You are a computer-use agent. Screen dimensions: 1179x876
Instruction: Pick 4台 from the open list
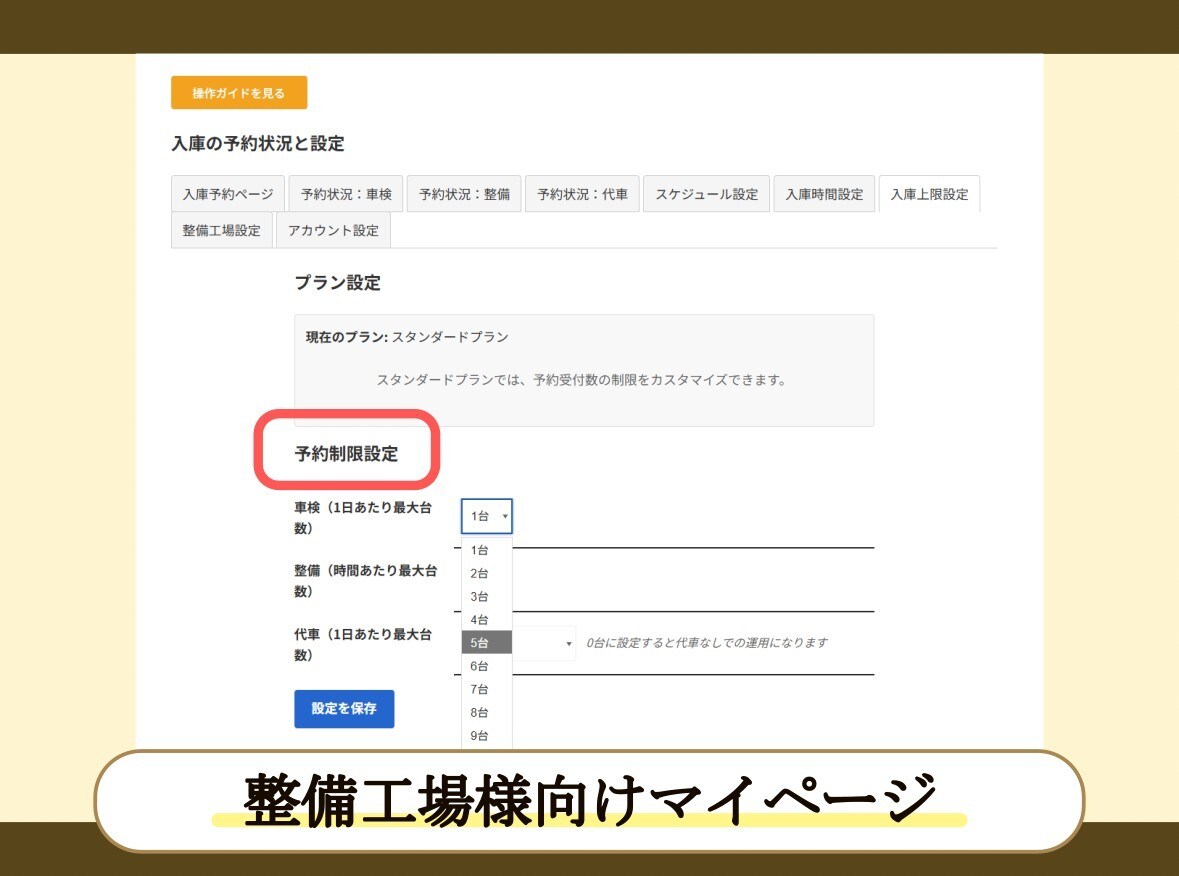pos(486,620)
